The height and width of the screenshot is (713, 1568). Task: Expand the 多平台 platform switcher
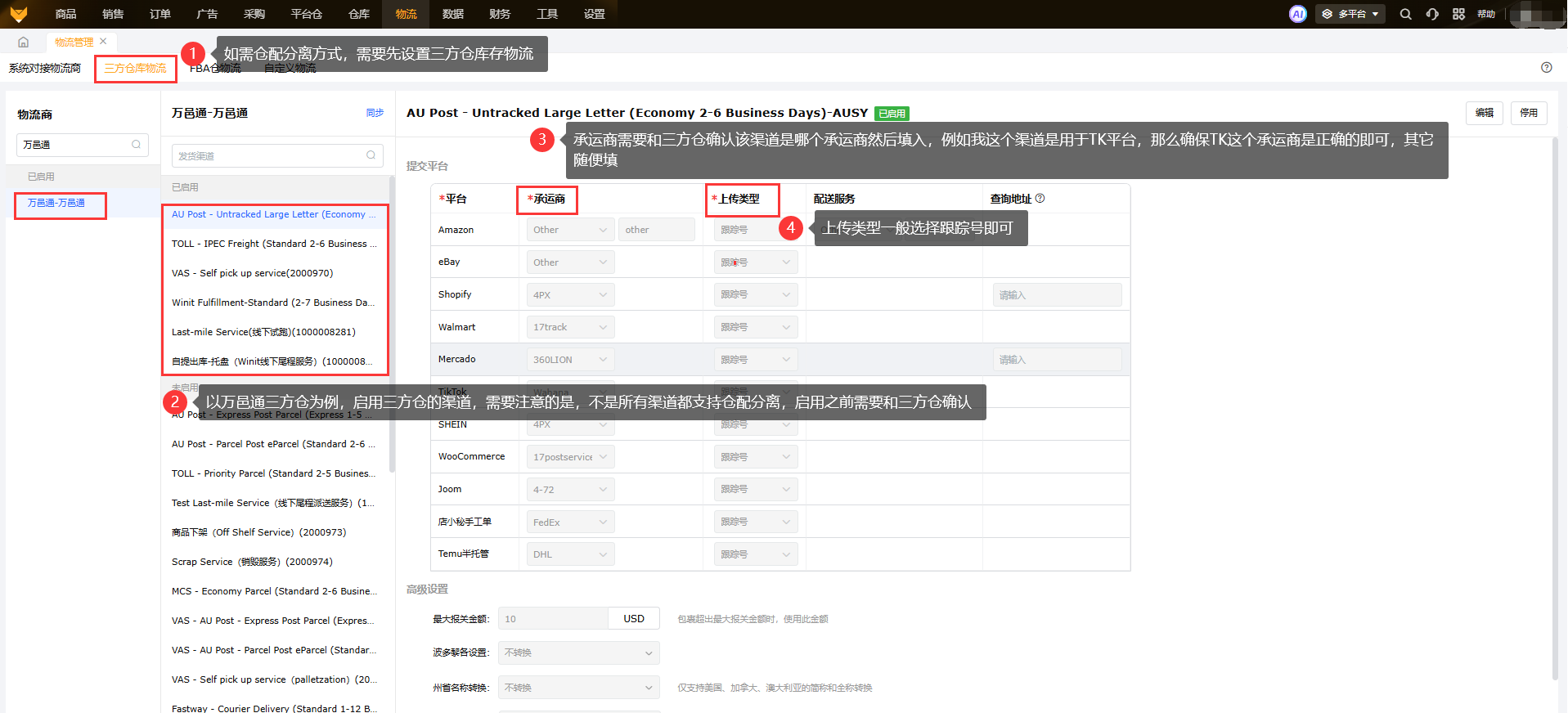pyautogui.click(x=1350, y=14)
